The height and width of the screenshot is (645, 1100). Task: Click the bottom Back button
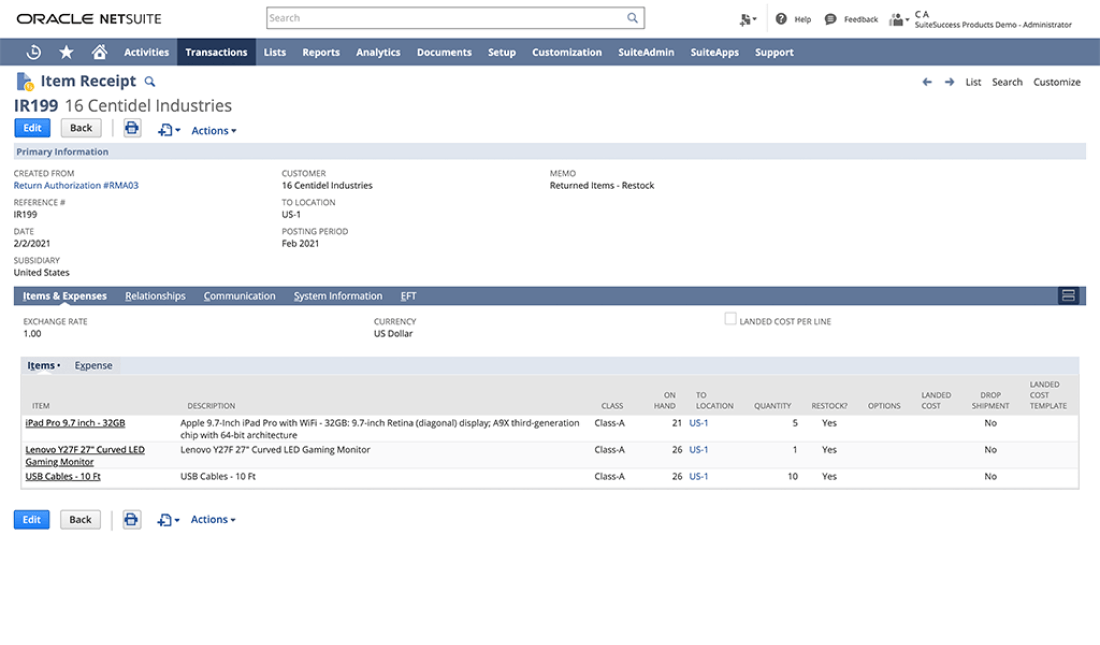pos(80,519)
